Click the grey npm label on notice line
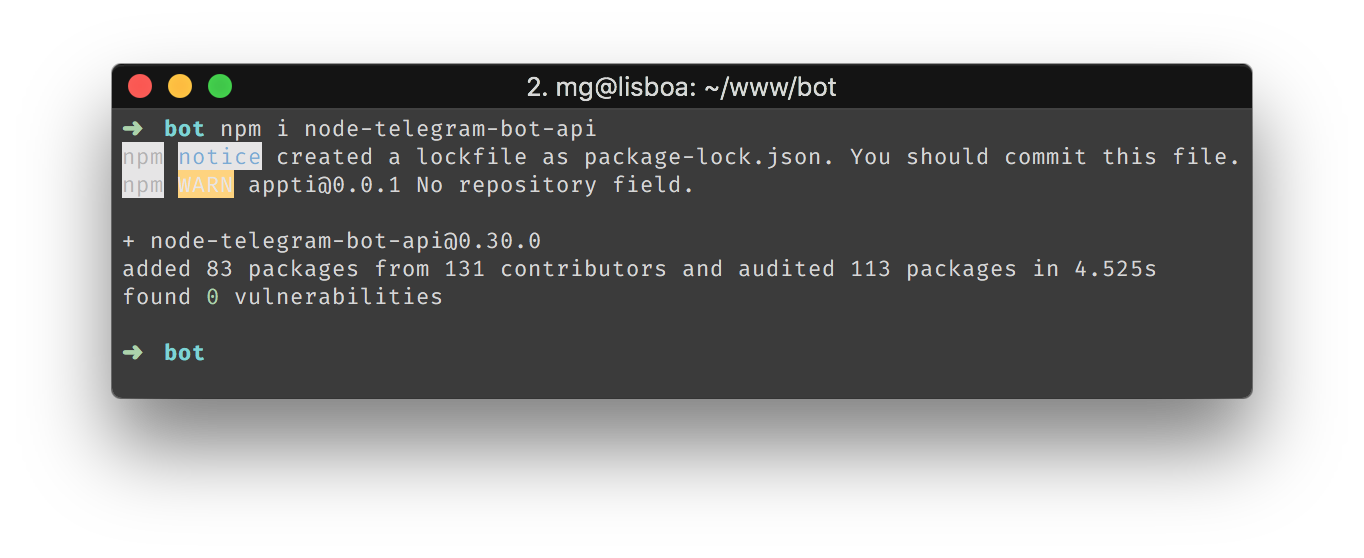 click(x=143, y=157)
